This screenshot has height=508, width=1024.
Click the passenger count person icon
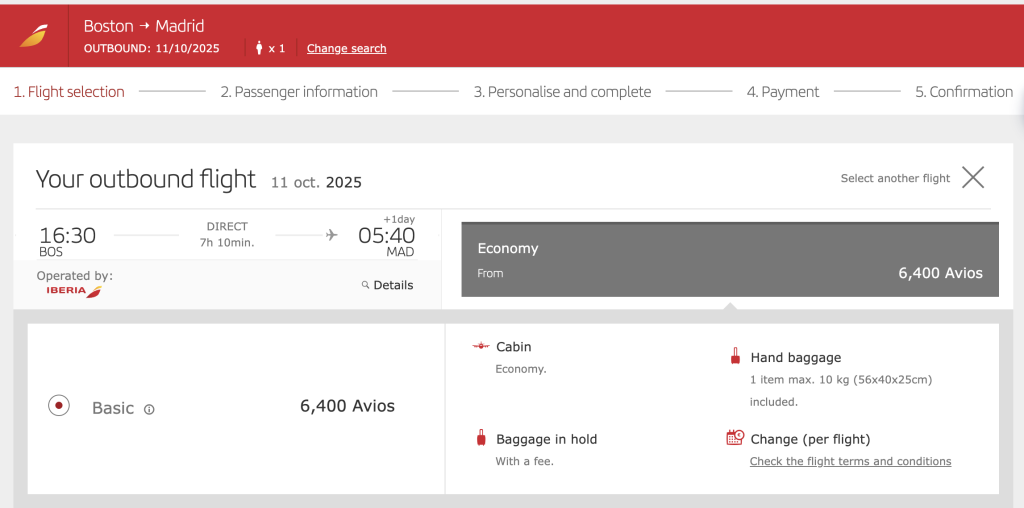259,48
